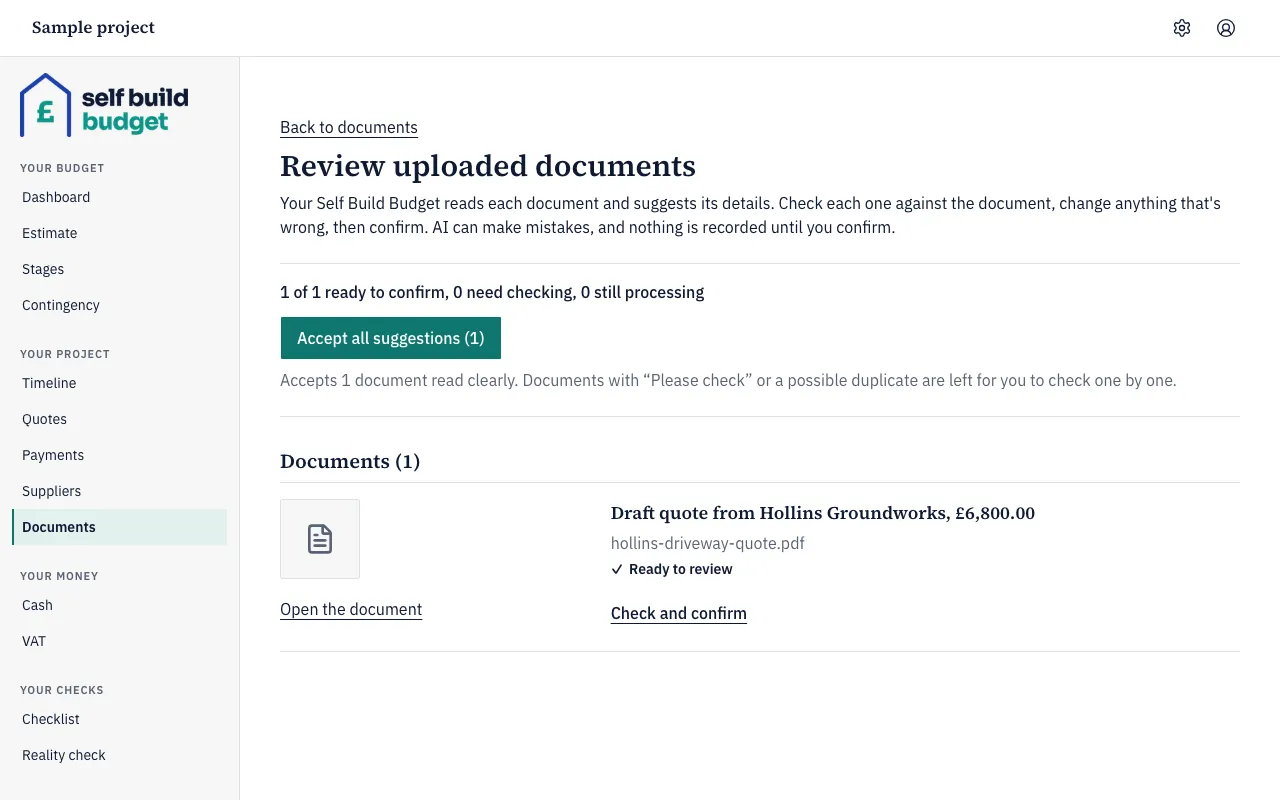Select the hollins-driveway-quote.pdf file name
This screenshot has width=1280, height=800.
(708, 543)
